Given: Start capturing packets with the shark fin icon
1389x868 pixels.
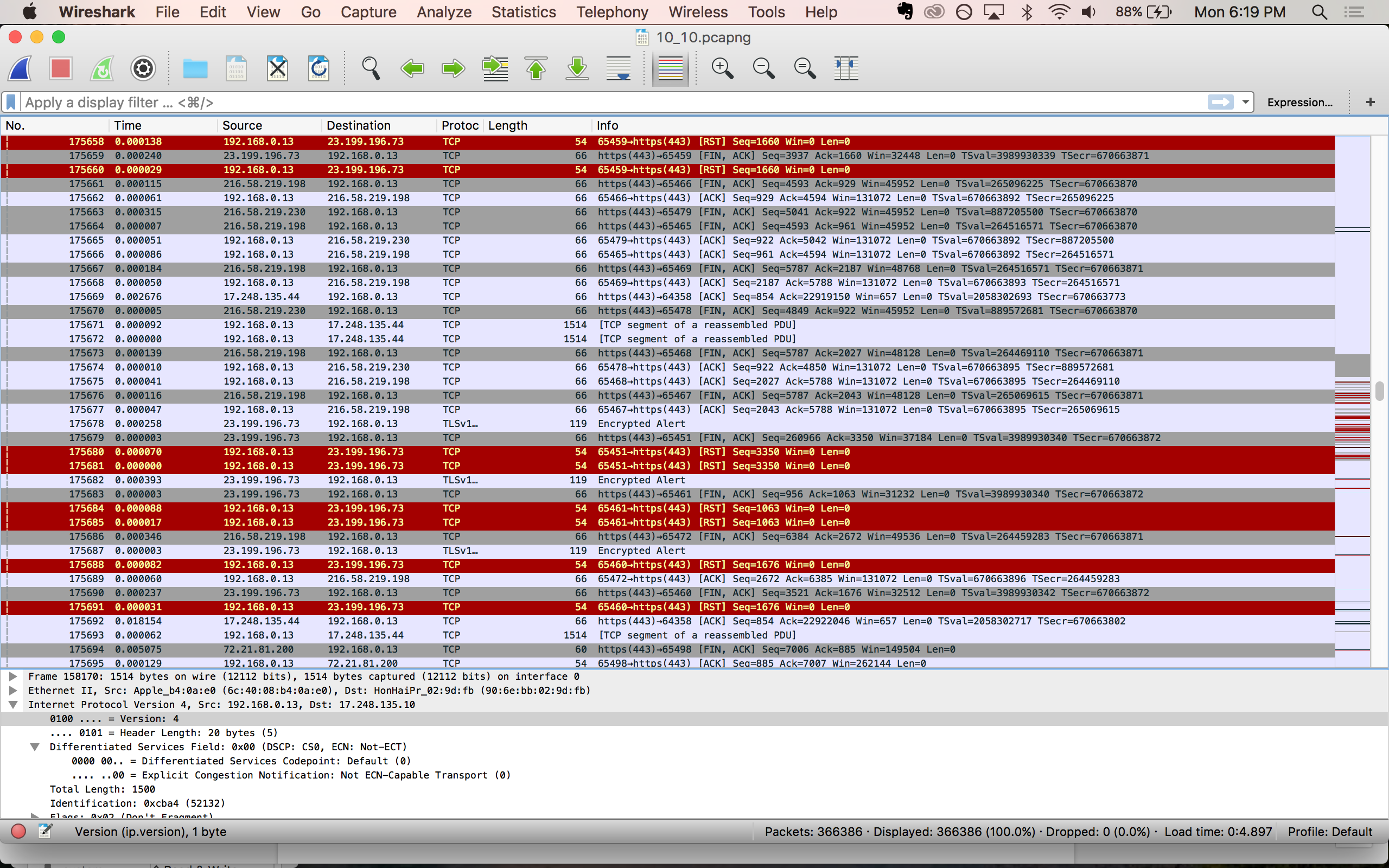Looking at the screenshot, I should [x=20, y=68].
